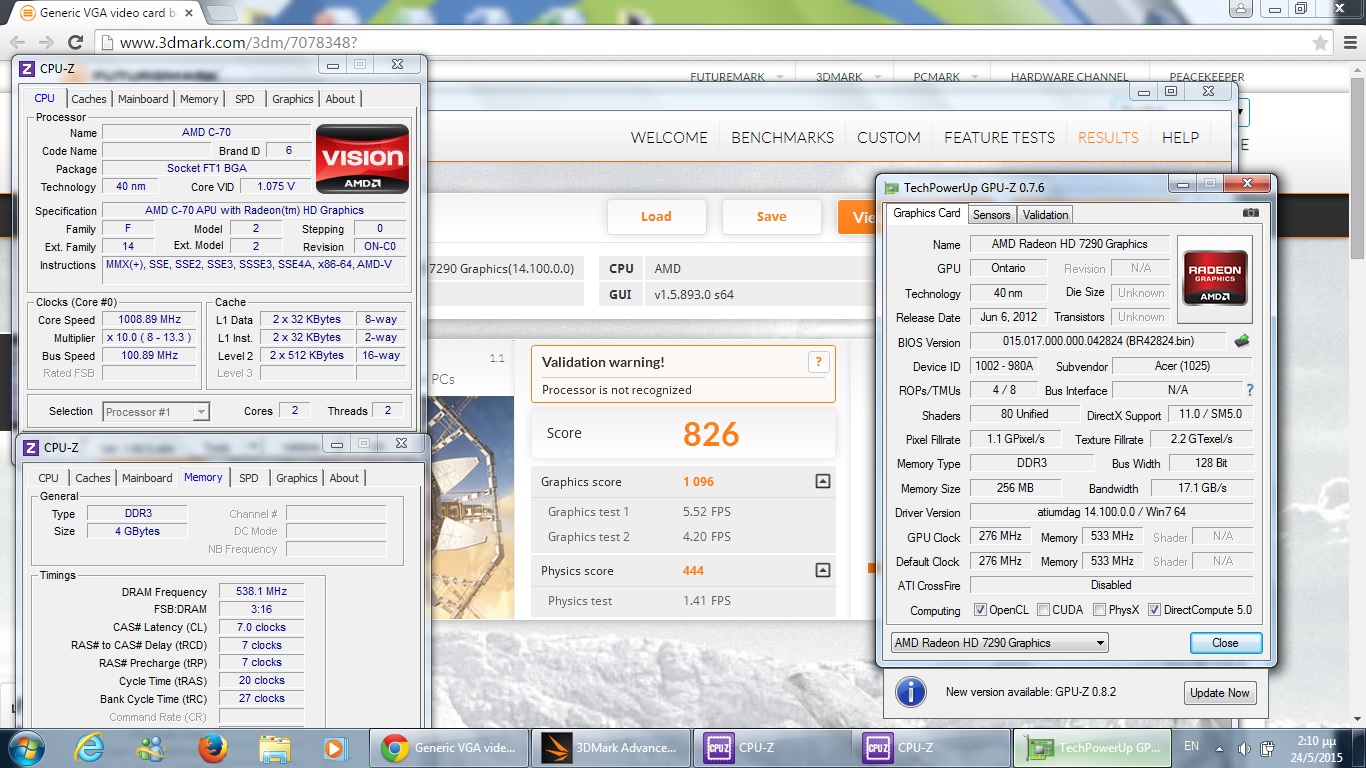This screenshot has height=768, width=1366.
Task: Open Chrome menu hamburger icon
Action: pos(1348,43)
